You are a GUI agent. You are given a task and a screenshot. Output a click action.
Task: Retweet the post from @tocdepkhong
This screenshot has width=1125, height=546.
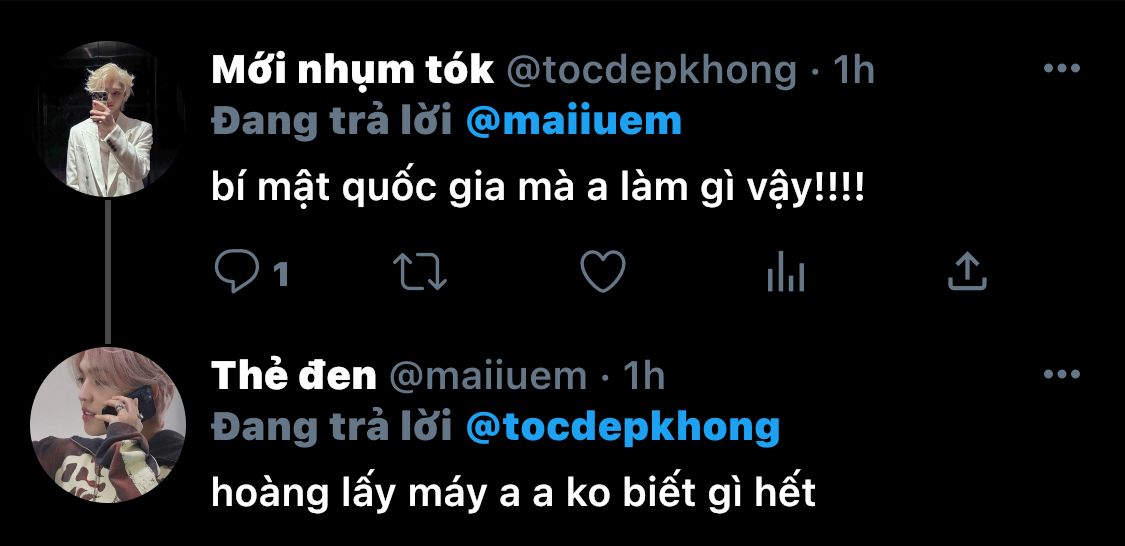click(420, 272)
